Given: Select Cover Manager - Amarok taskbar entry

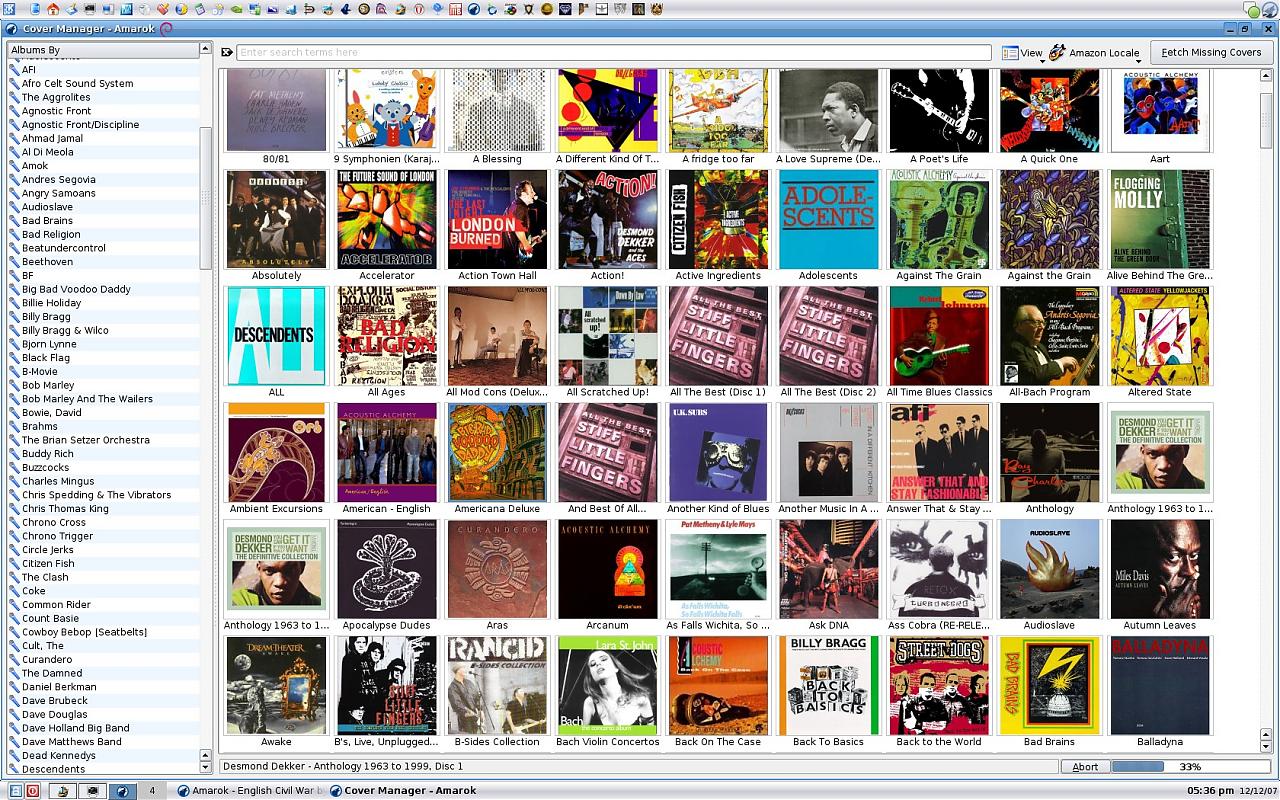Looking at the screenshot, I should click(x=404, y=791).
